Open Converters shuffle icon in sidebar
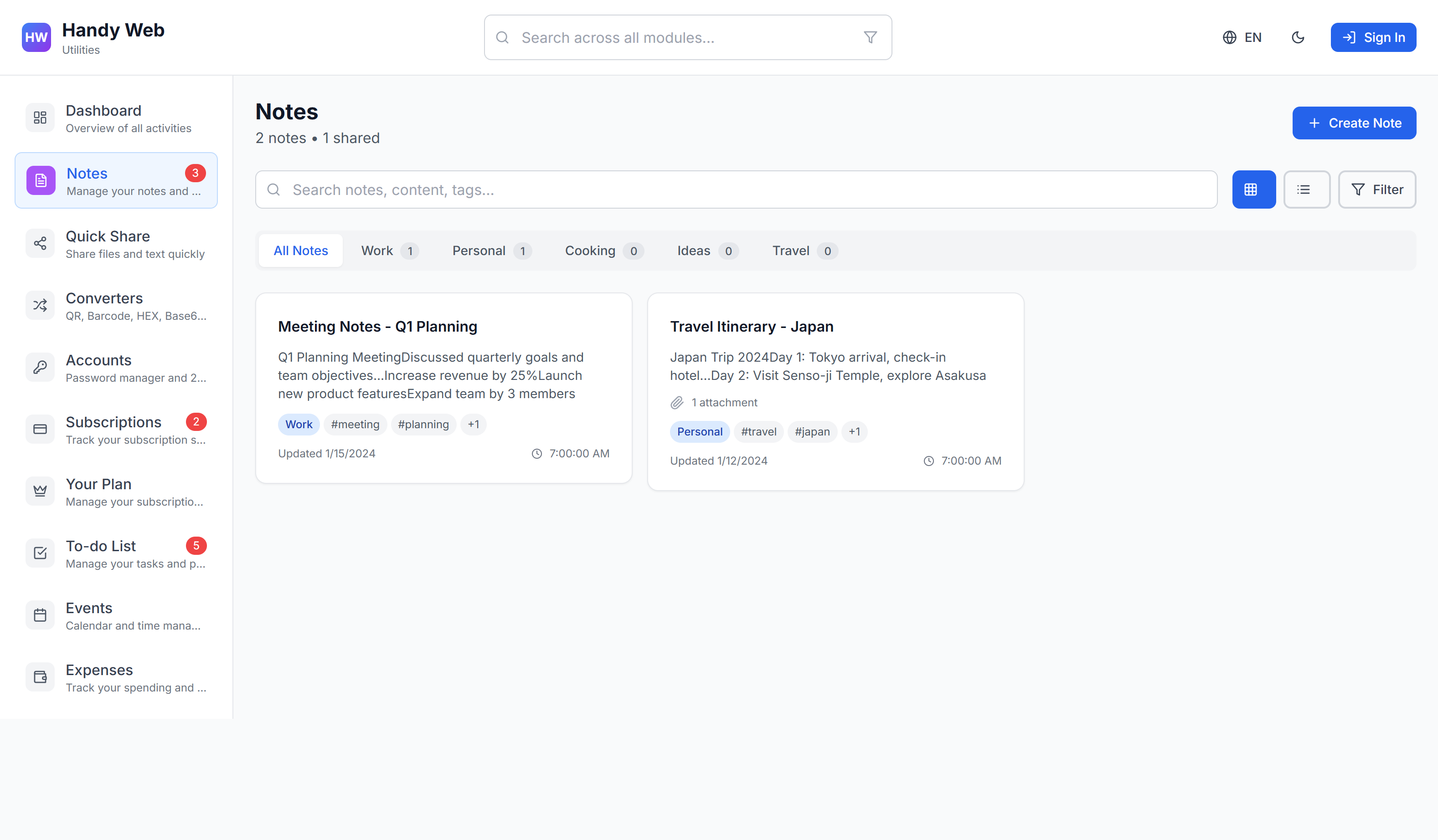This screenshot has width=1438, height=840. (x=40, y=306)
